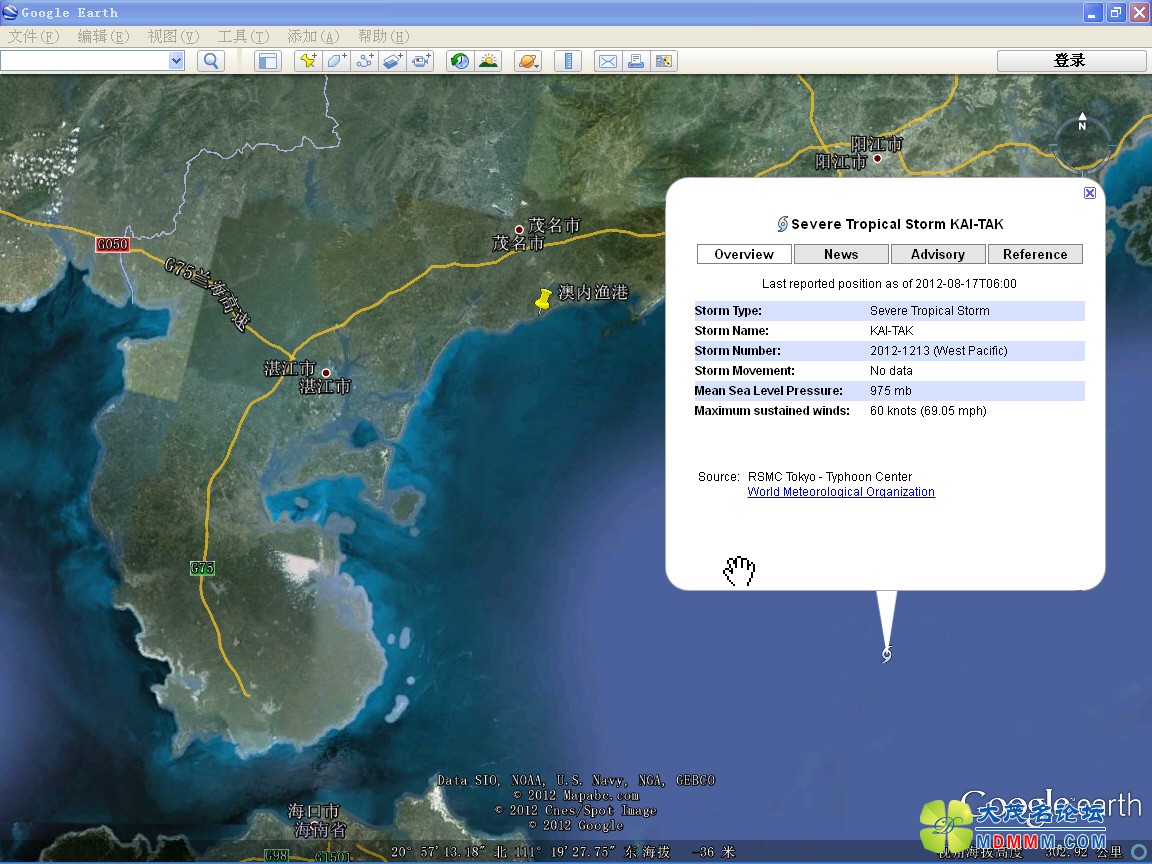Open the 工具(T) menu

click(243, 37)
